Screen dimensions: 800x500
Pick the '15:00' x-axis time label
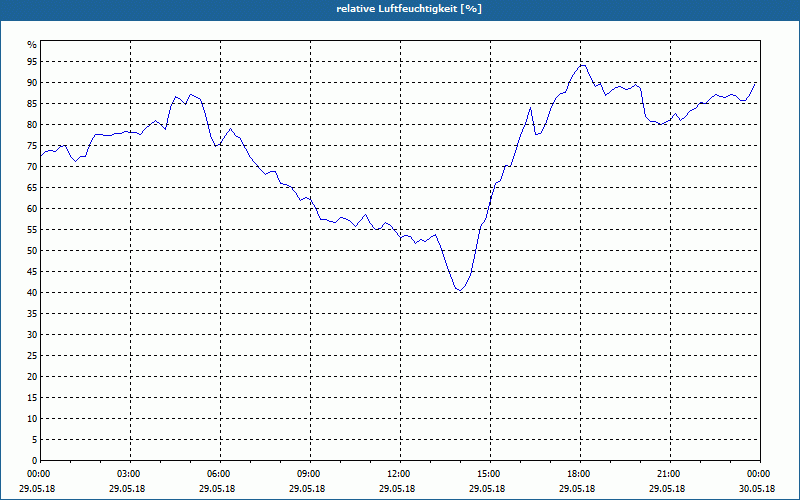[487, 474]
